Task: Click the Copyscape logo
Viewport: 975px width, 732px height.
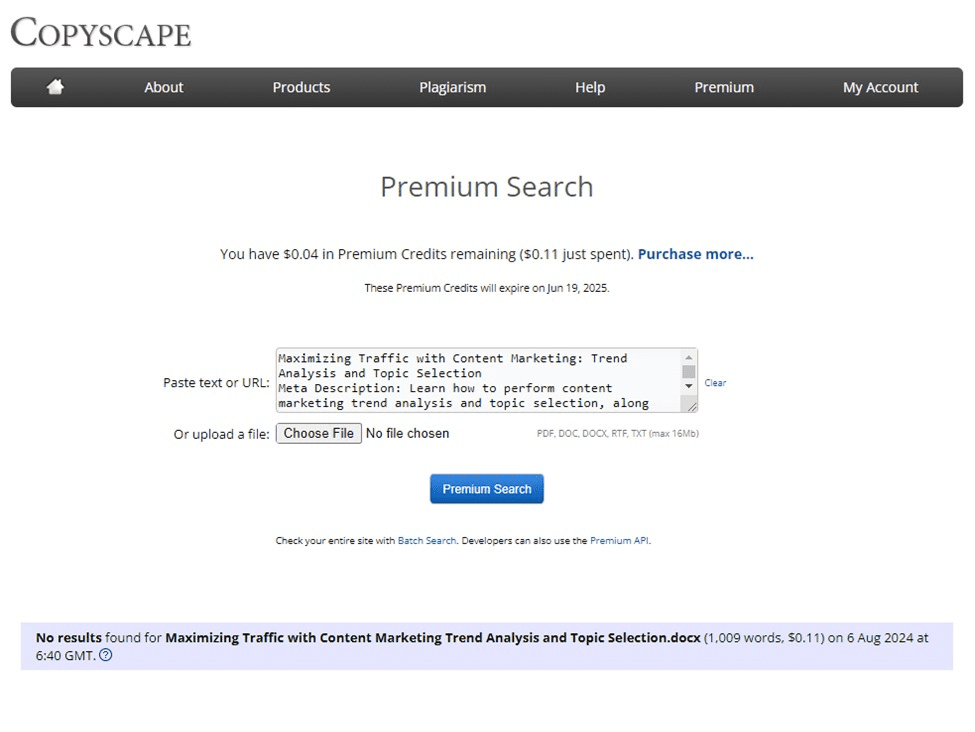Action: click(x=101, y=33)
